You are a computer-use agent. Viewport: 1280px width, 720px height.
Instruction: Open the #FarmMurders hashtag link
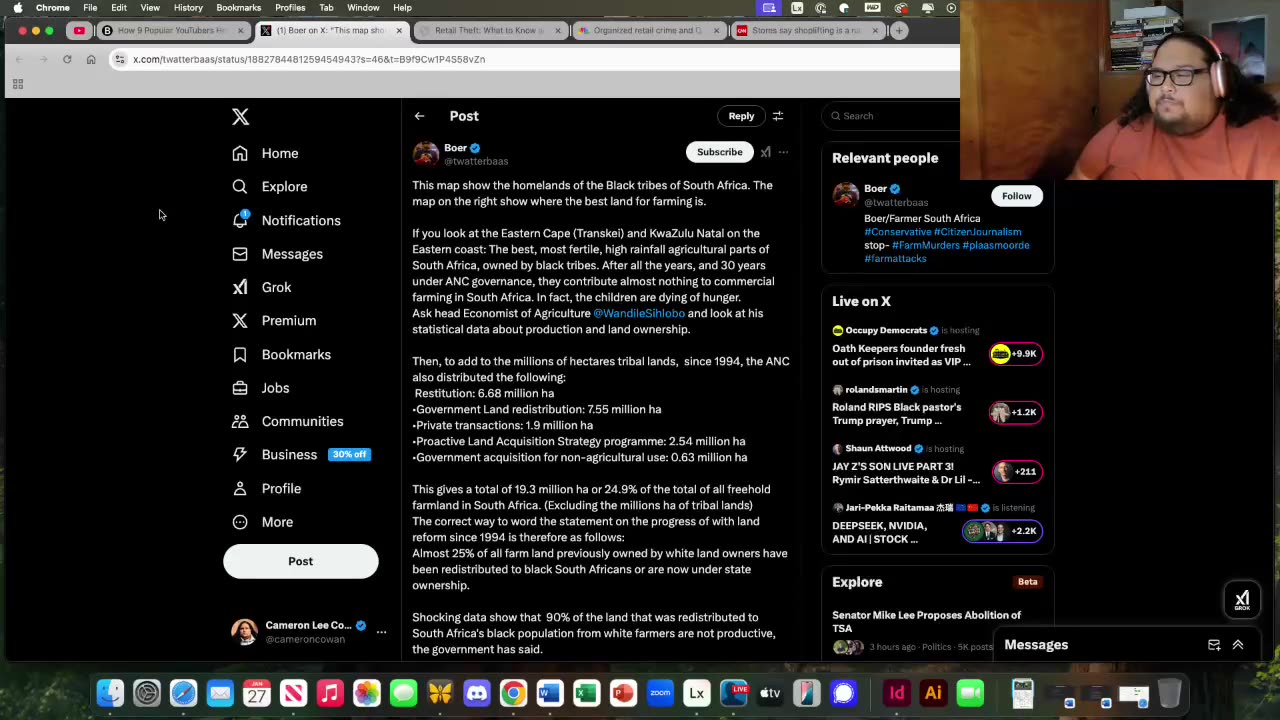click(925, 245)
